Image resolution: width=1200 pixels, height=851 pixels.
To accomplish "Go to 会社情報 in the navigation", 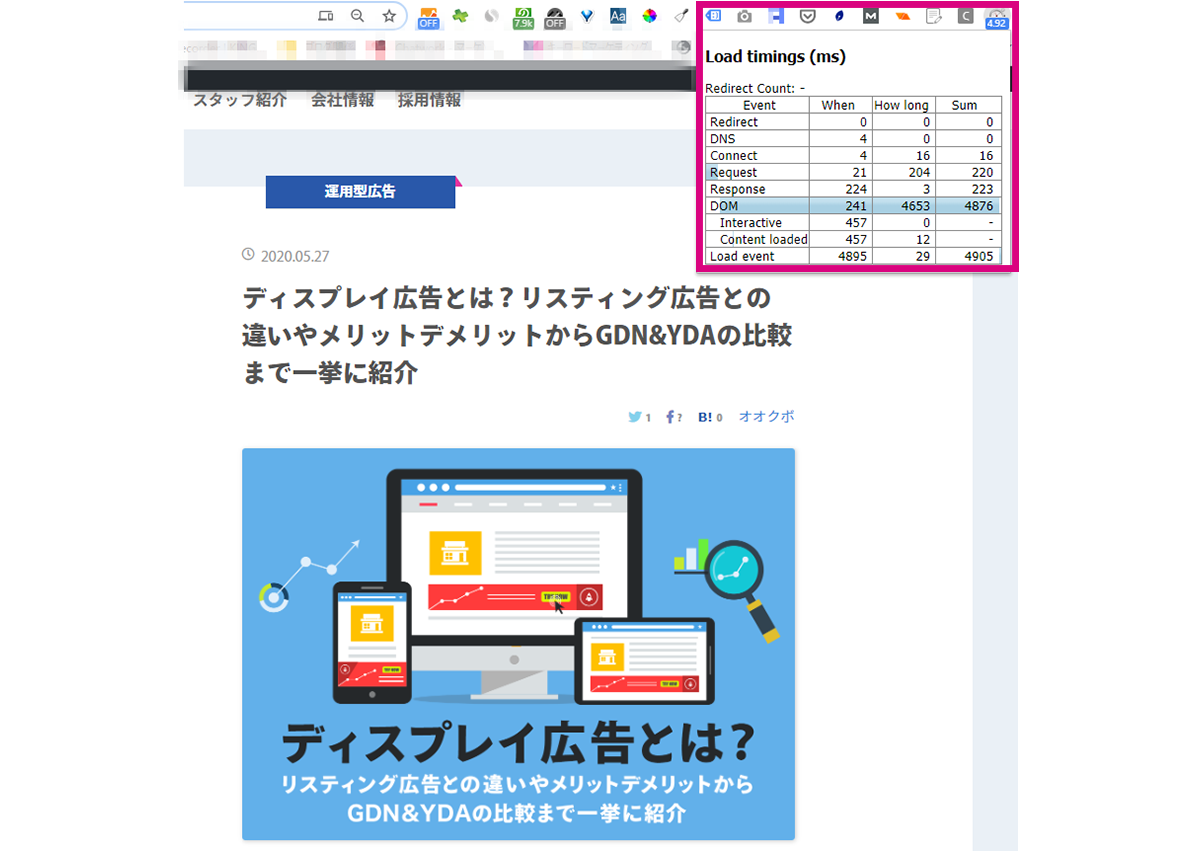I will coord(342,100).
